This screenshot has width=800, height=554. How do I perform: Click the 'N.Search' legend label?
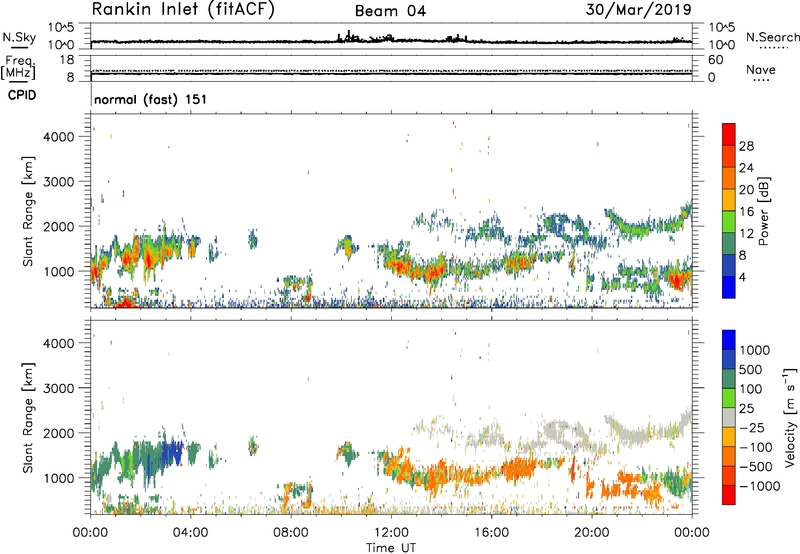point(773,37)
